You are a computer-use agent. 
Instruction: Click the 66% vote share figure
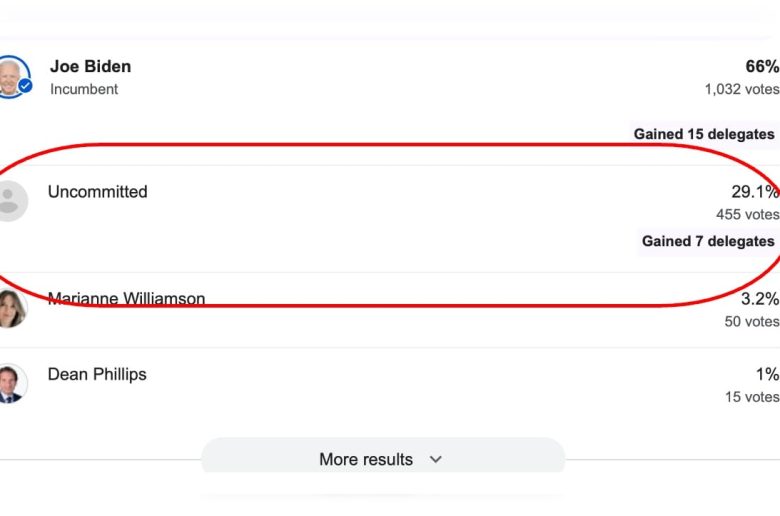coord(762,67)
